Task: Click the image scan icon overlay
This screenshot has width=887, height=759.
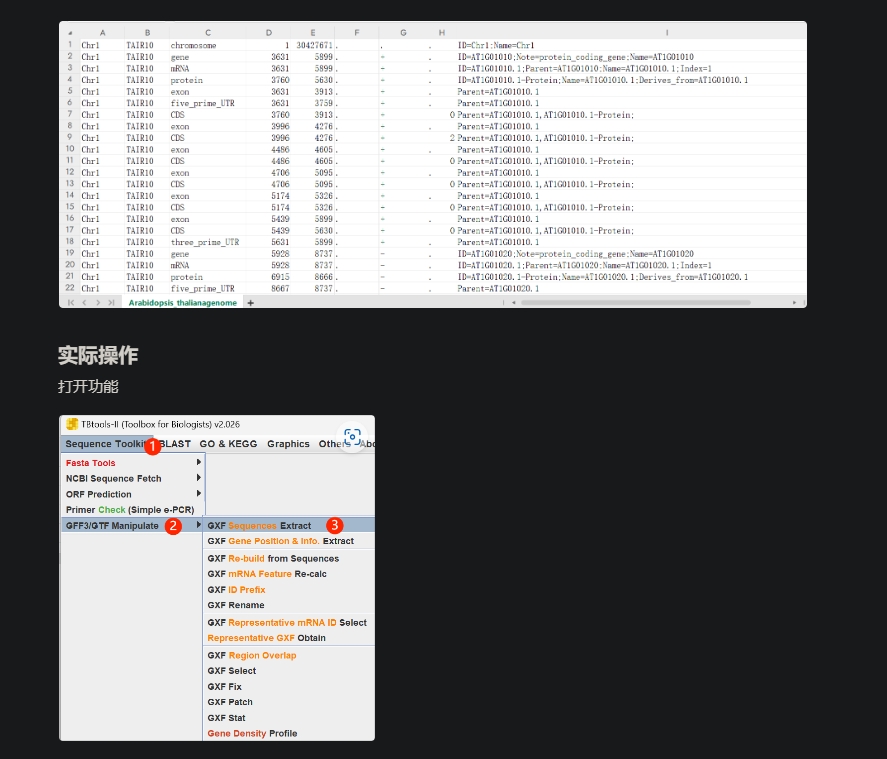Action: 351,437
